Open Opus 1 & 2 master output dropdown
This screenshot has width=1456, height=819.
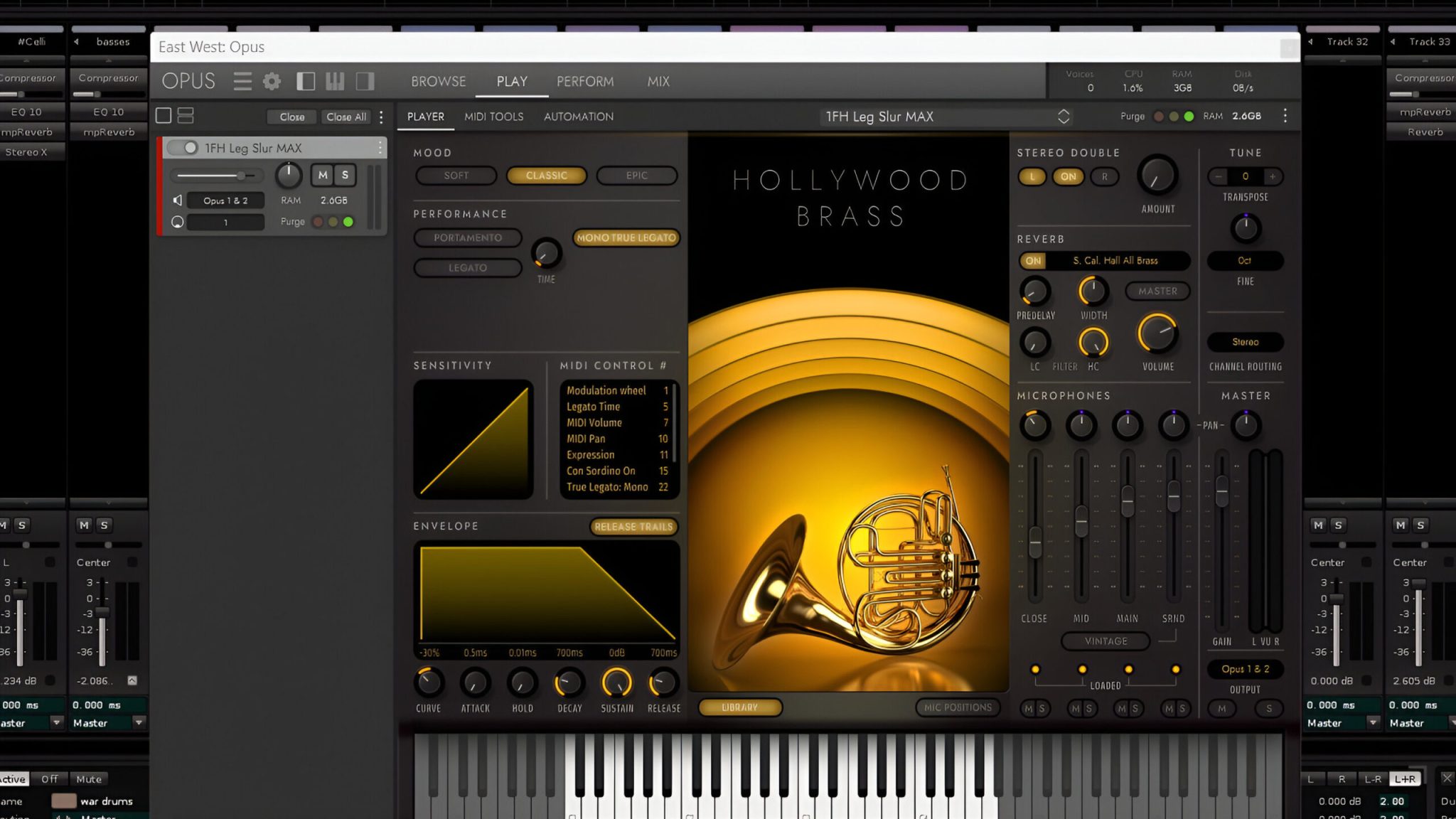tap(1245, 669)
